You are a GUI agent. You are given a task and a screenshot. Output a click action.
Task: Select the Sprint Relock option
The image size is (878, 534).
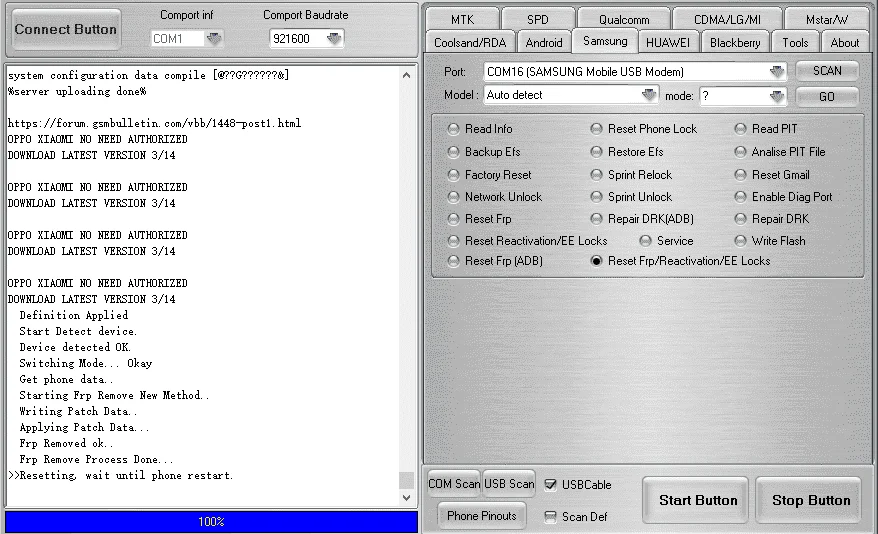point(632,175)
